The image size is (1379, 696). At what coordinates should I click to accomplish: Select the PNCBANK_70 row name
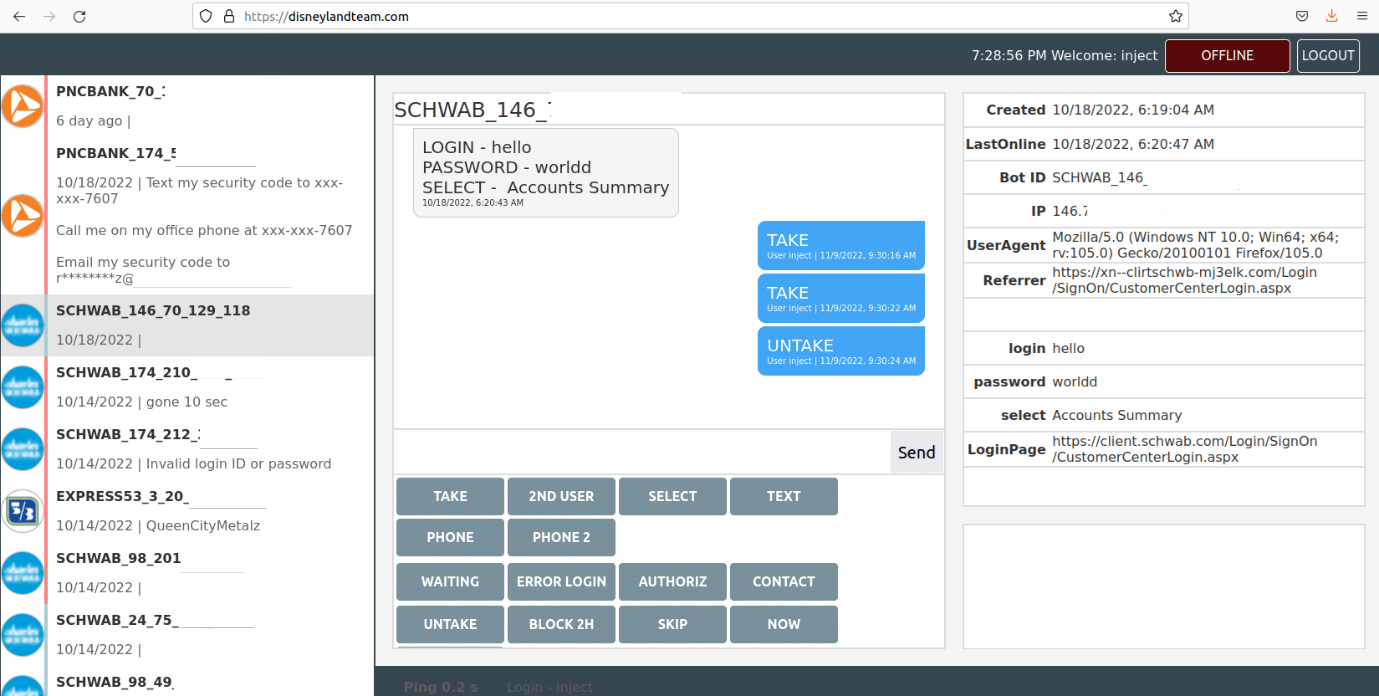click(110, 91)
